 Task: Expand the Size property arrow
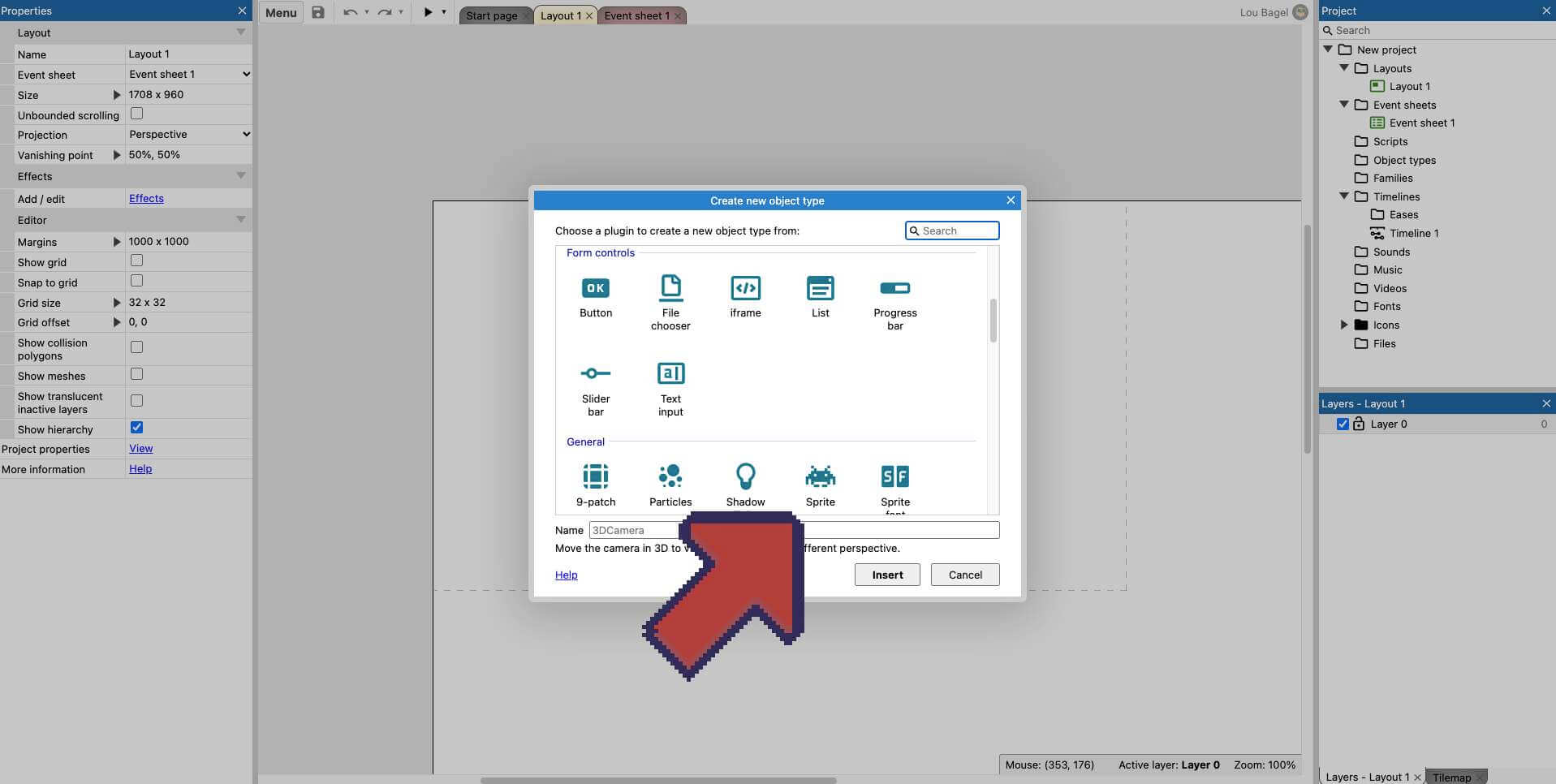pyautogui.click(x=116, y=95)
